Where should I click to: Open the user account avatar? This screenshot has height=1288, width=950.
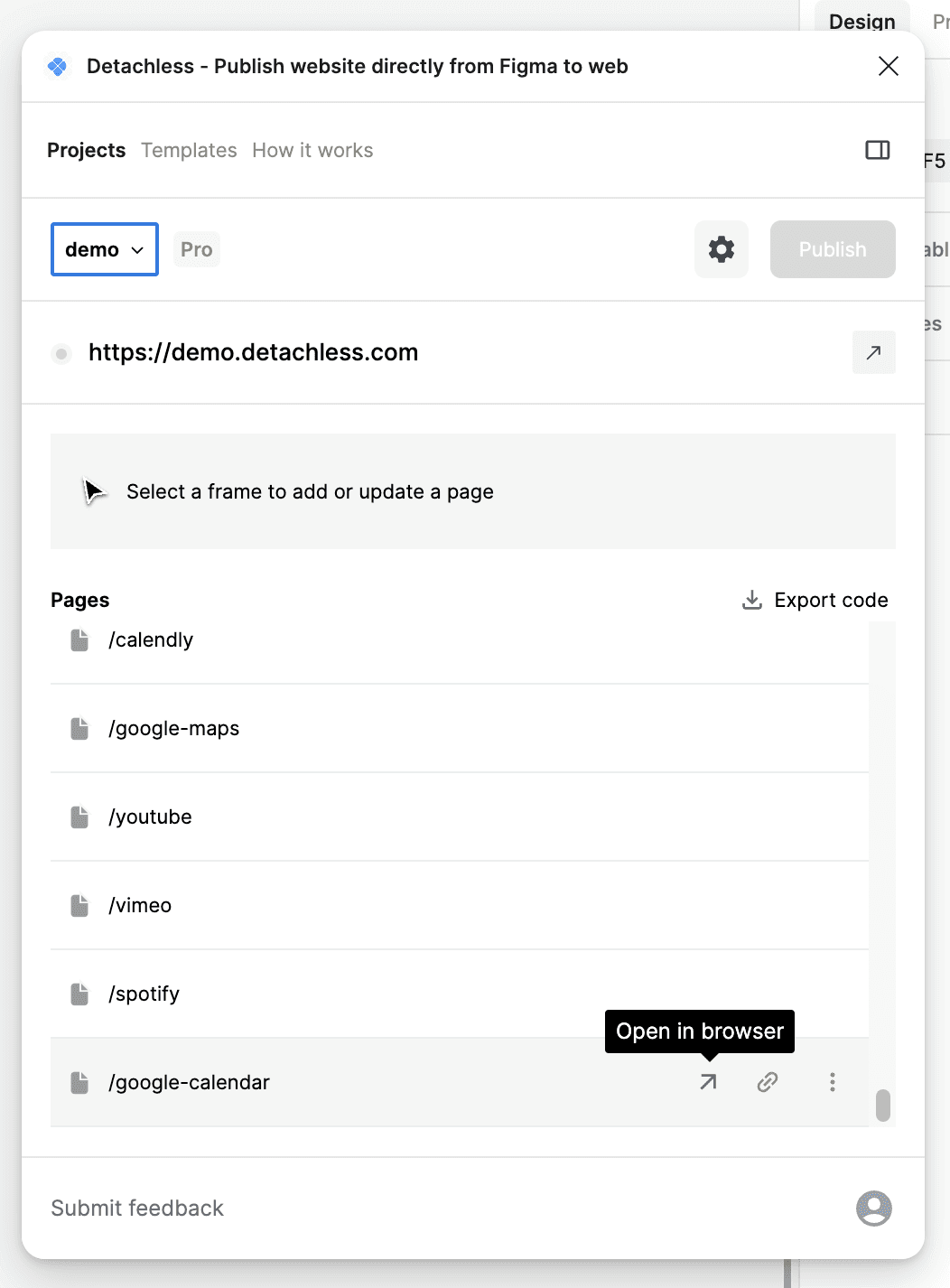click(x=874, y=1209)
